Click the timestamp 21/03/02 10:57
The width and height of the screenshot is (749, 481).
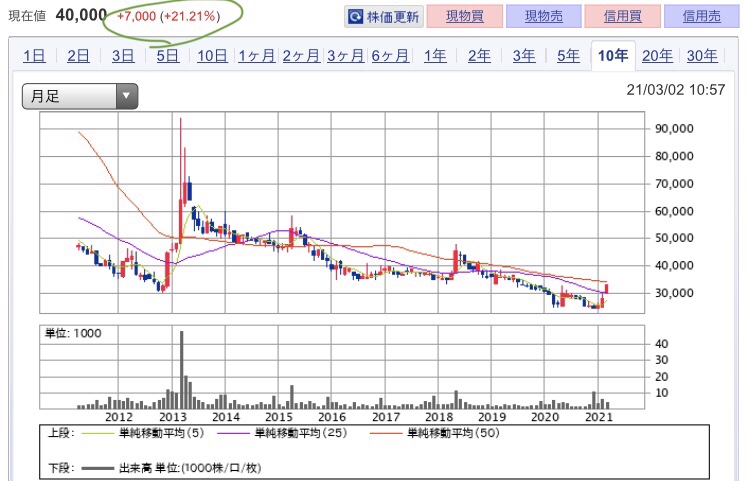[x=675, y=90]
